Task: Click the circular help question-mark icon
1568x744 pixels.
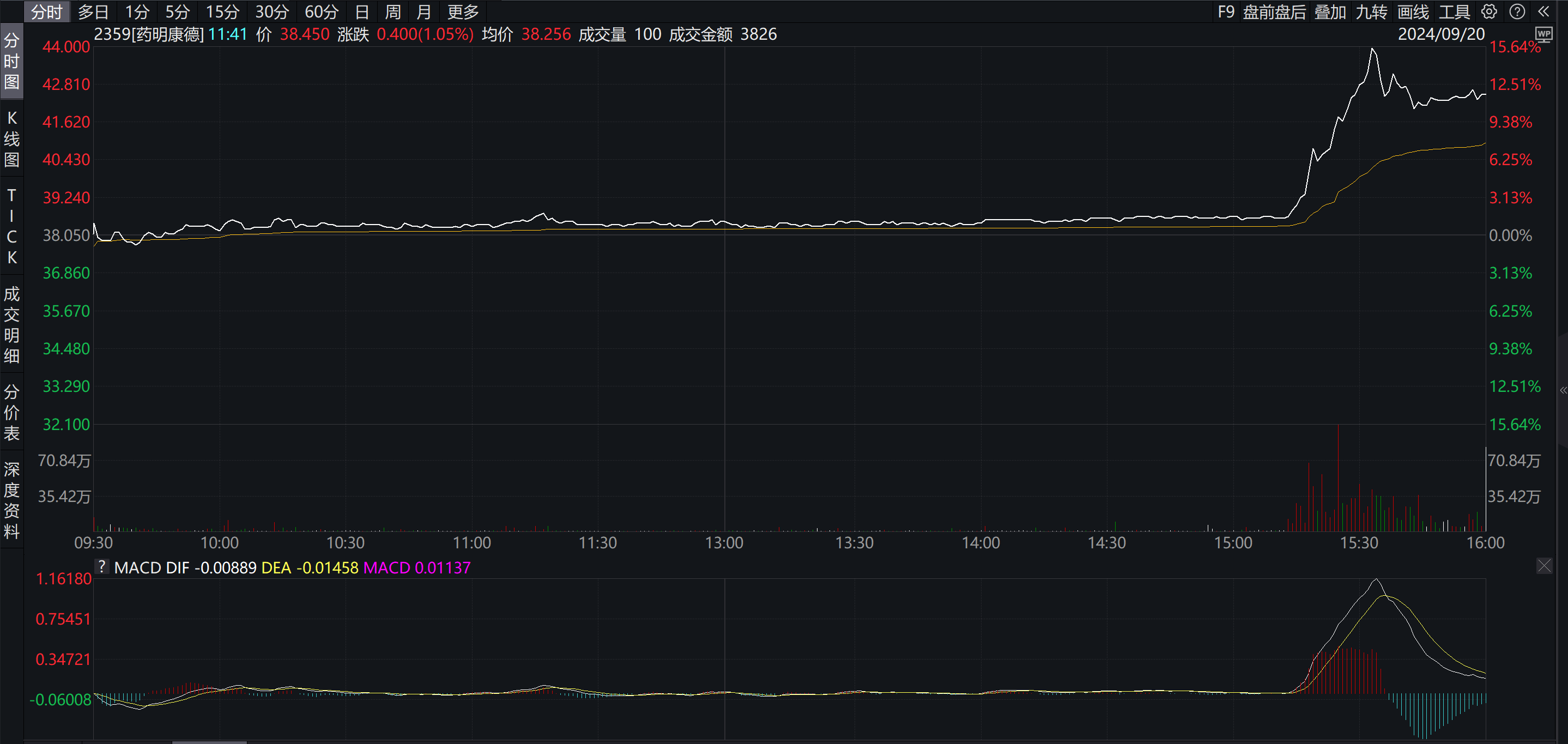Action: (1517, 11)
